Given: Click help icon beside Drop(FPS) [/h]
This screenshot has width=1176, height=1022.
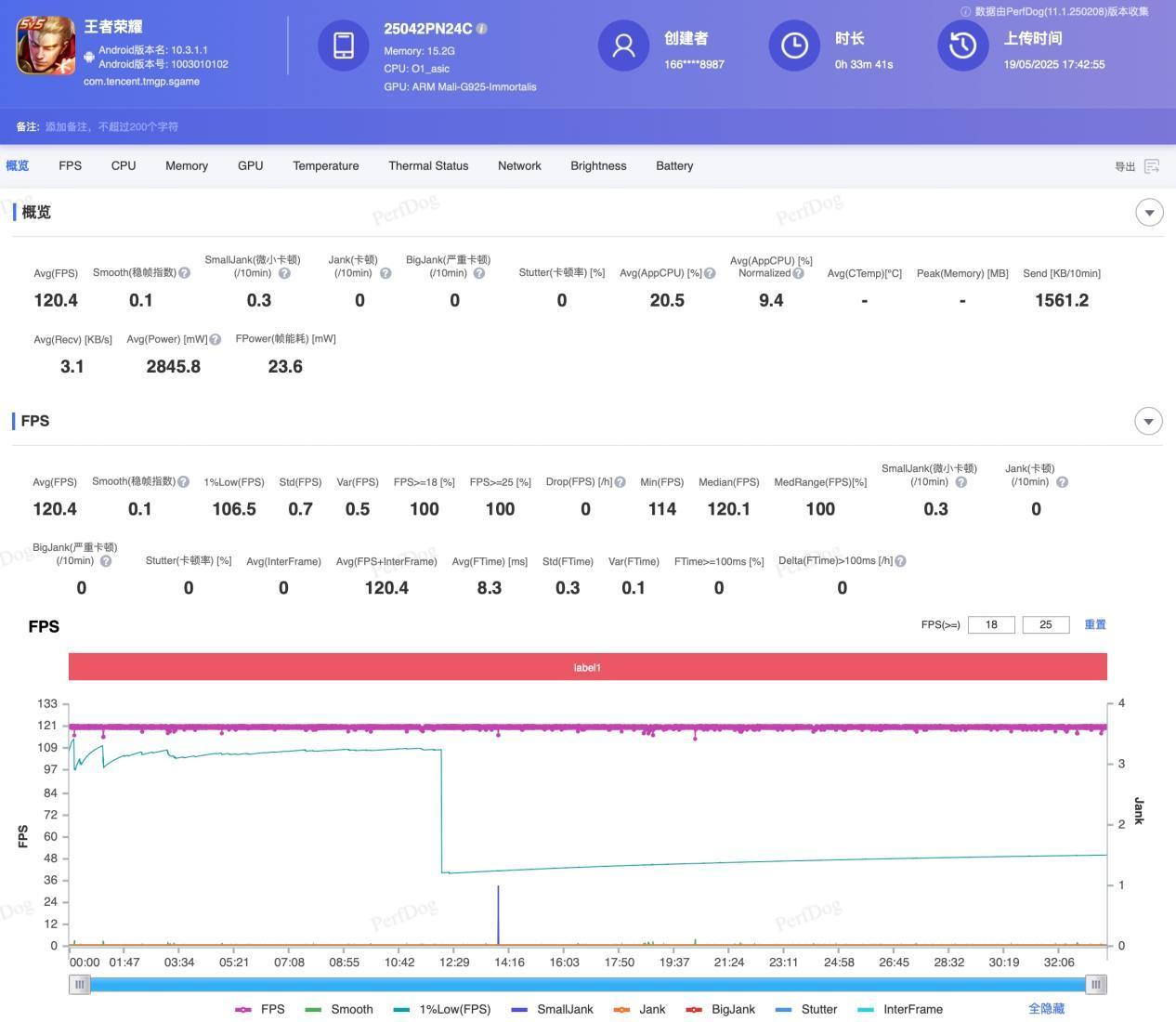Looking at the screenshot, I should click(620, 482).
